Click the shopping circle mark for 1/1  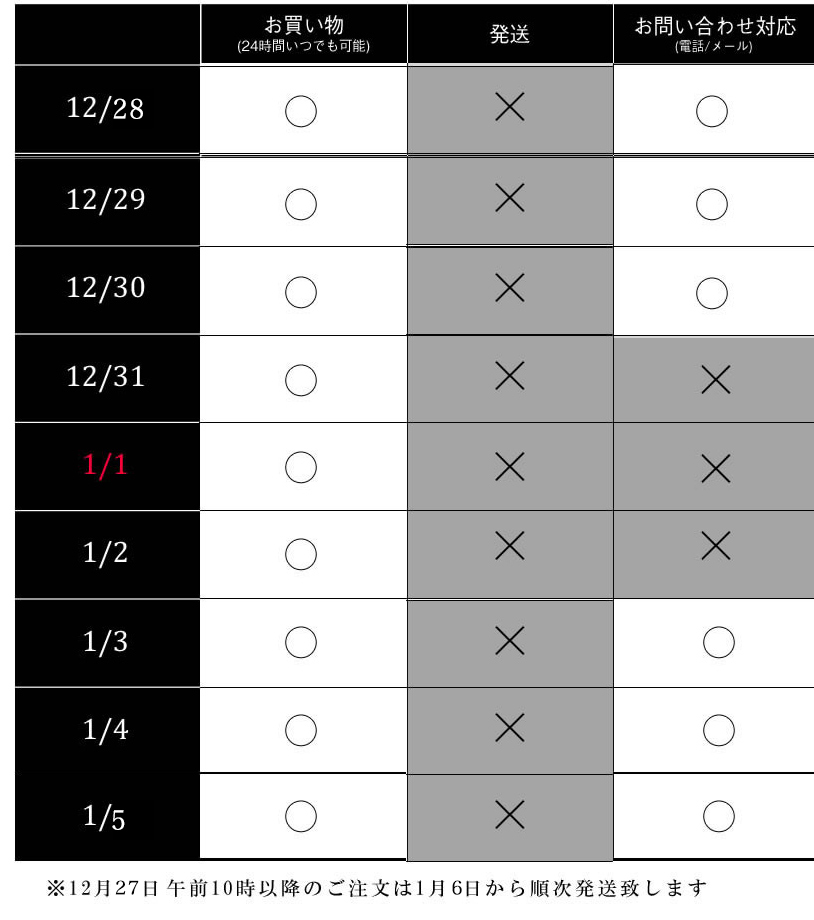point(301,467)
